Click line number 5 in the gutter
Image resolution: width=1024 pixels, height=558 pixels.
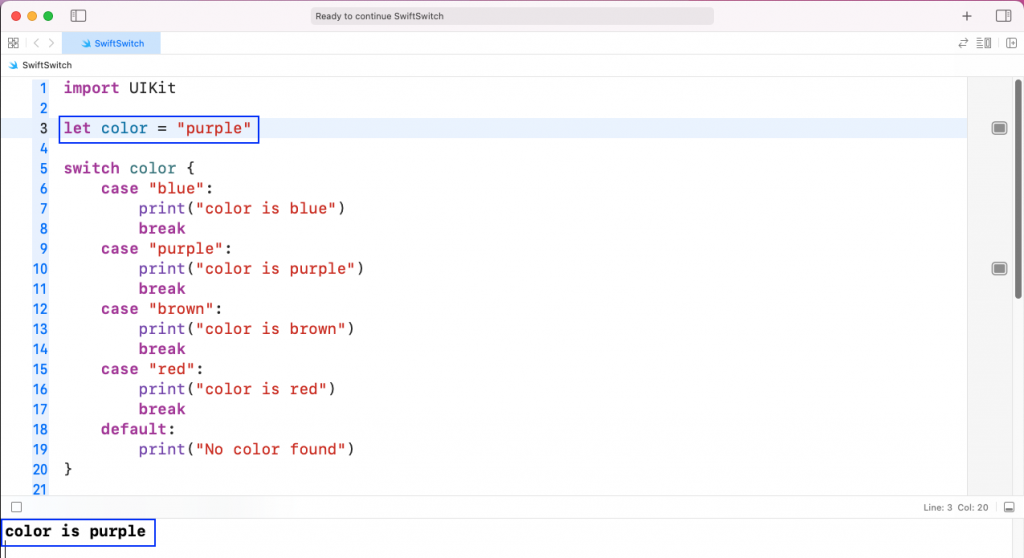click(43, 169)
